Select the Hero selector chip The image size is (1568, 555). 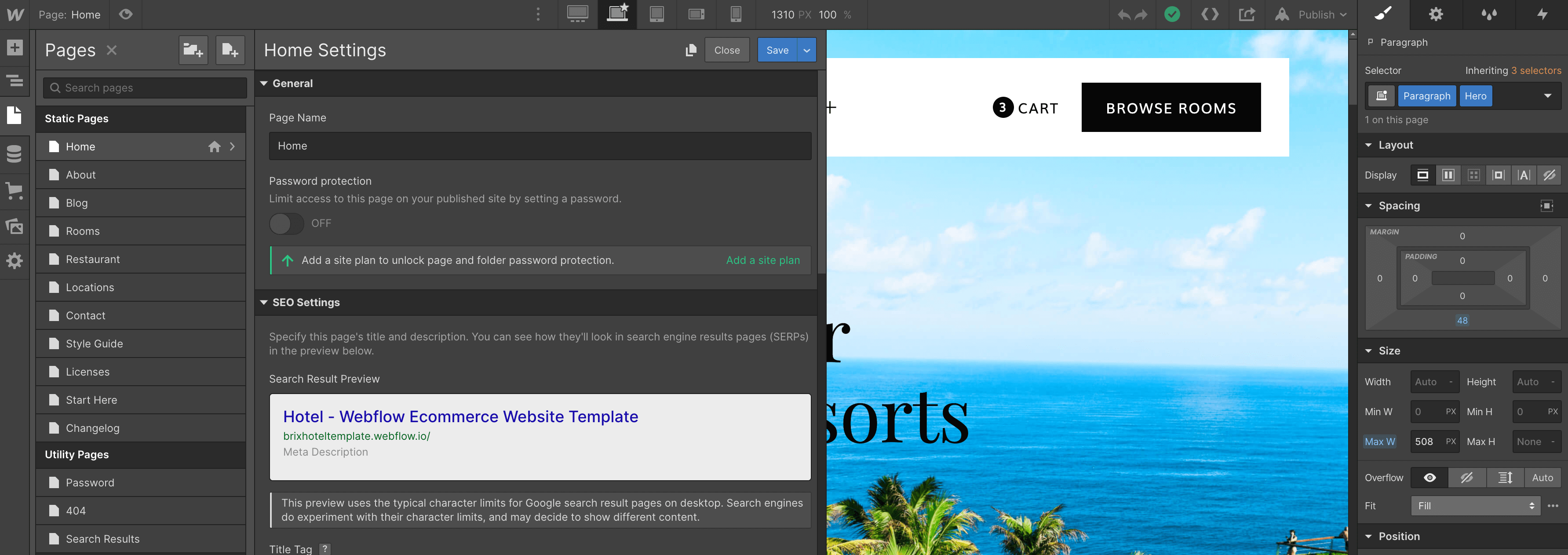(x=1476, y=95)
